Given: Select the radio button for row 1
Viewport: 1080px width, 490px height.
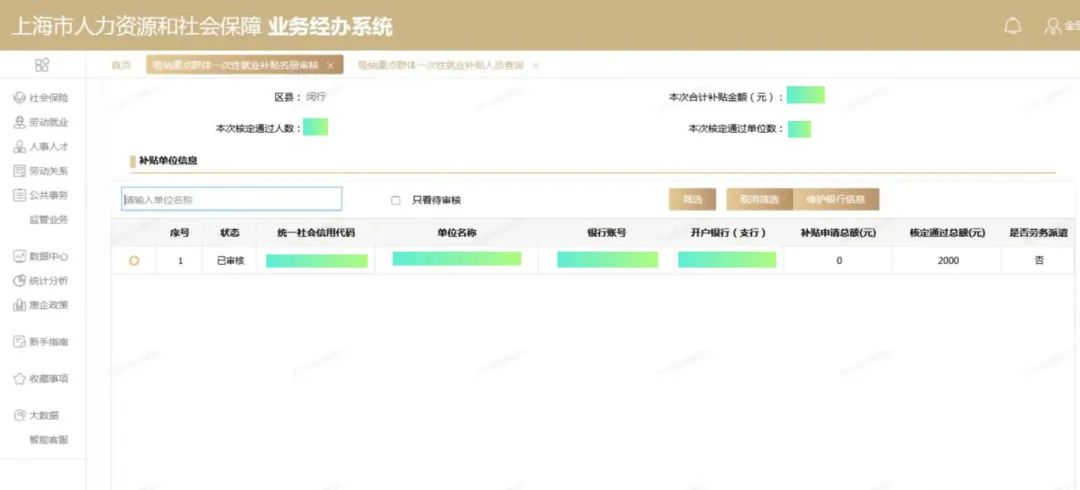Looking at the screenshot, I should pyautogui.click(x=134, y=261).
